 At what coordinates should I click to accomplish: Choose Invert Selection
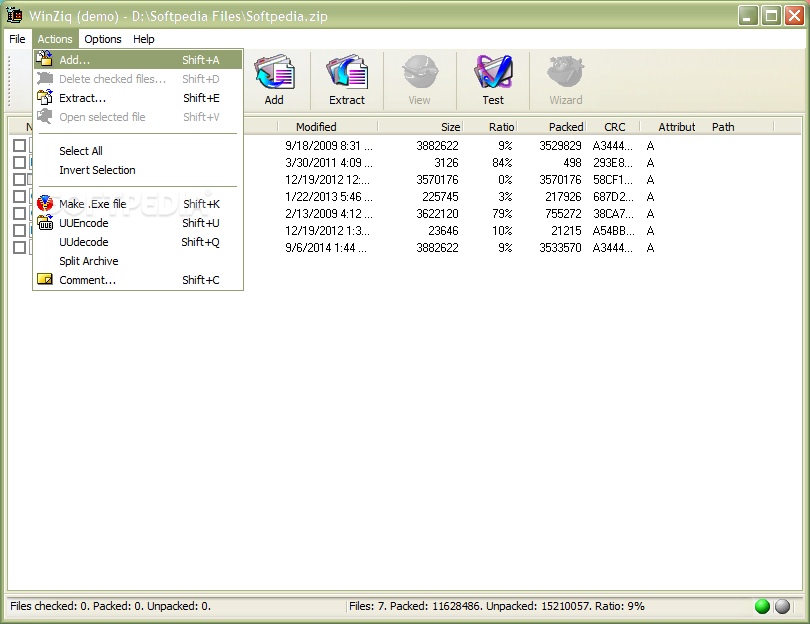(x=137, y=170)
